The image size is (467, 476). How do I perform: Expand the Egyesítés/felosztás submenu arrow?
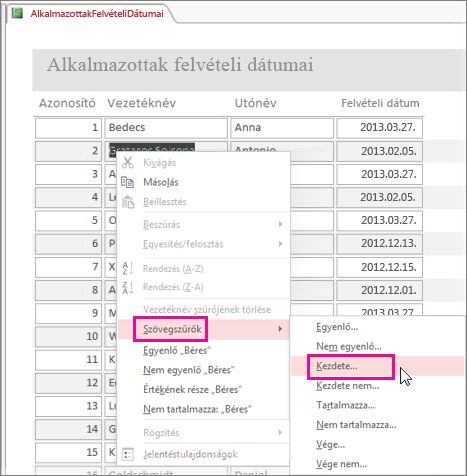coord(280,244)
